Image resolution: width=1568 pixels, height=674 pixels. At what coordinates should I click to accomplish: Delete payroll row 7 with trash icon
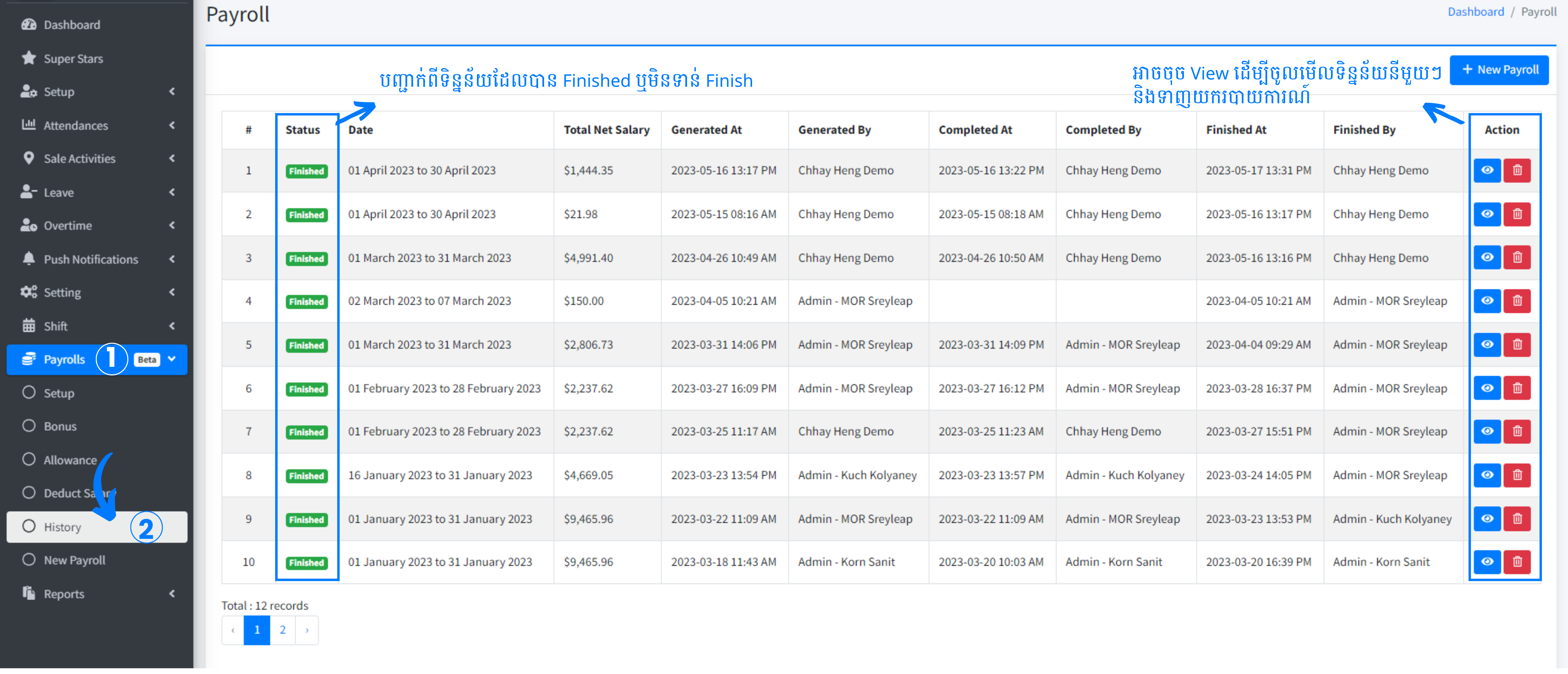tap(1517, 432)
